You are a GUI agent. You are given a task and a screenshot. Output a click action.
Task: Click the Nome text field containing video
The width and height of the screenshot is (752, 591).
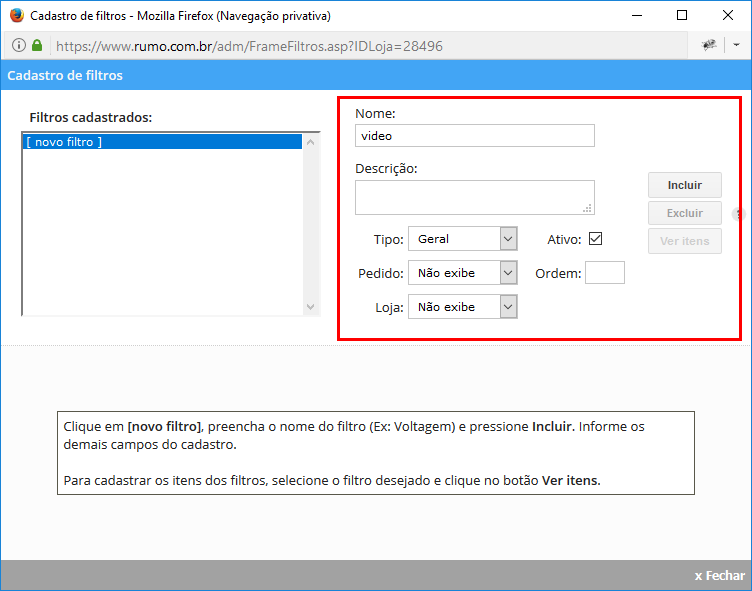coord(475,136)
